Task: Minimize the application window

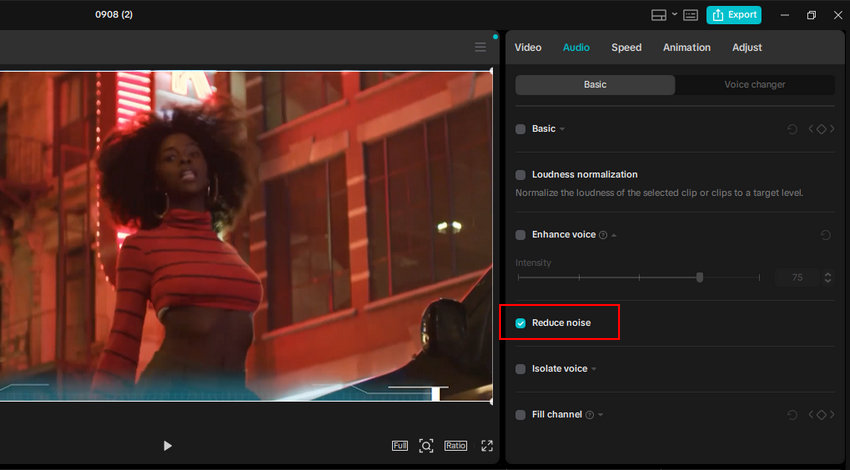Action: [x=784, y=15]
